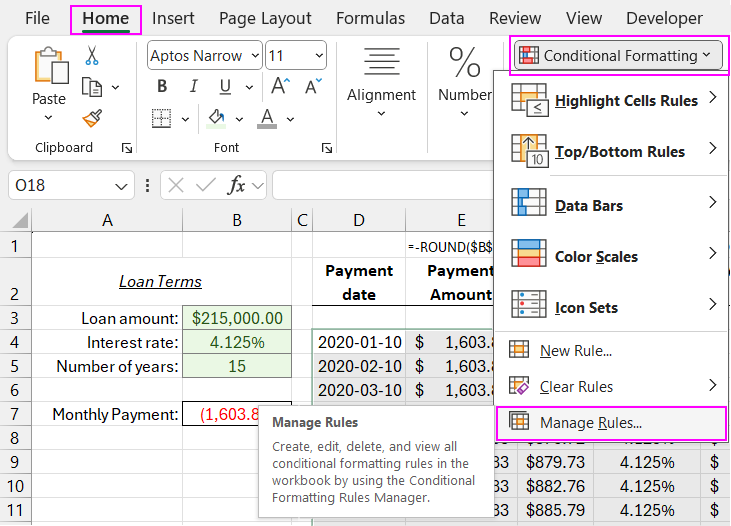Viewport: 731px width, 526px height.
Task: Select the 4.125% interest rate cell in B4
Action: (x=237, y=342)
